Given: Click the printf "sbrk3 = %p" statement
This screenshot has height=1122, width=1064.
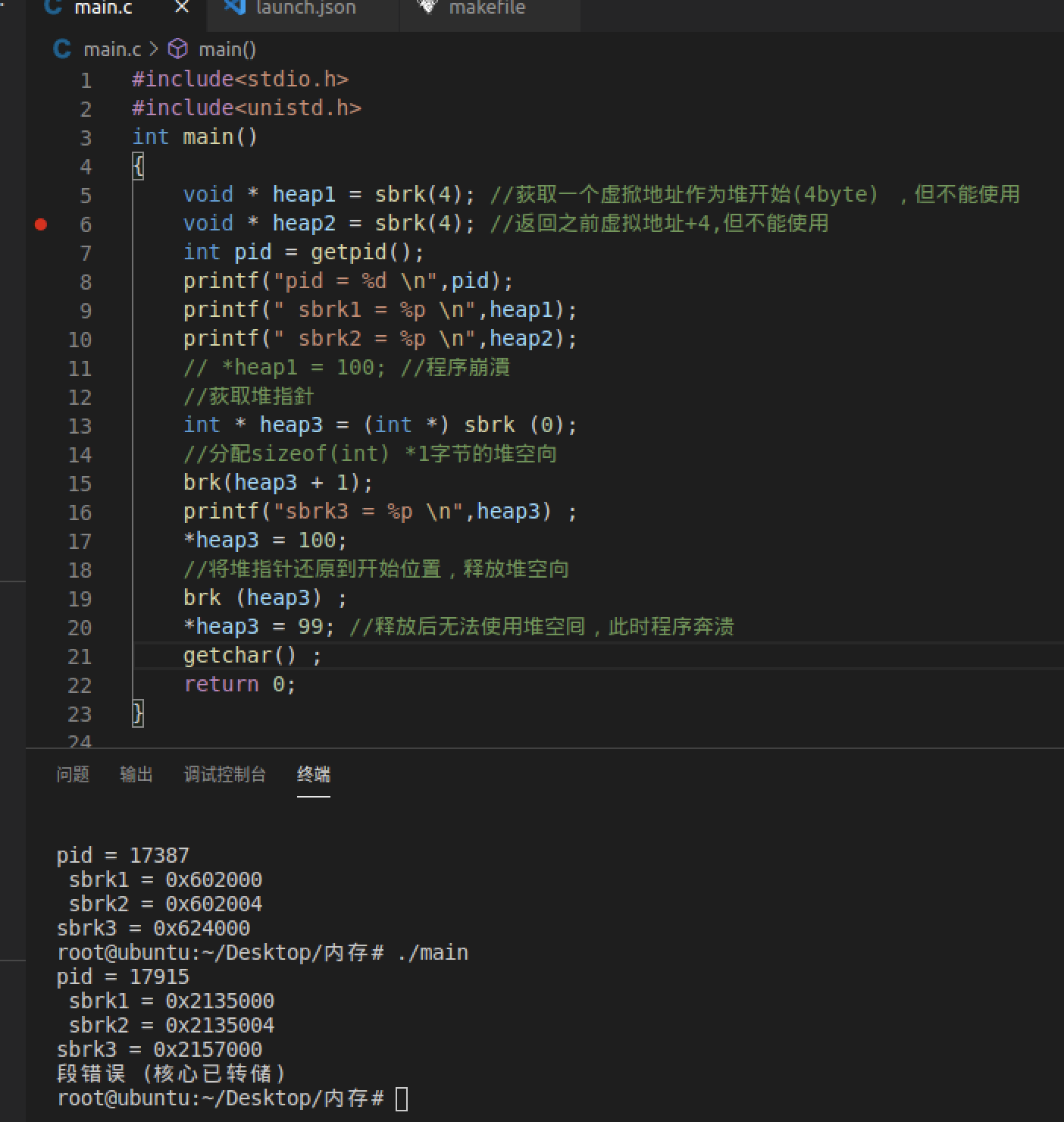Looking at the screenshot, I should pyautogui.click(x=380, y=511).
